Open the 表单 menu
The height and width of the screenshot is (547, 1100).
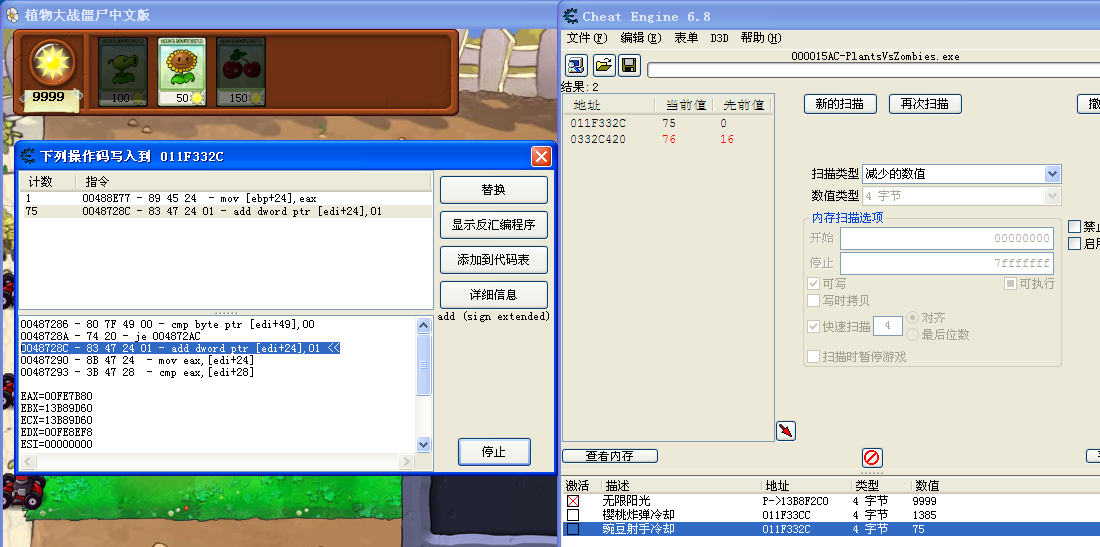pos(686,38)
